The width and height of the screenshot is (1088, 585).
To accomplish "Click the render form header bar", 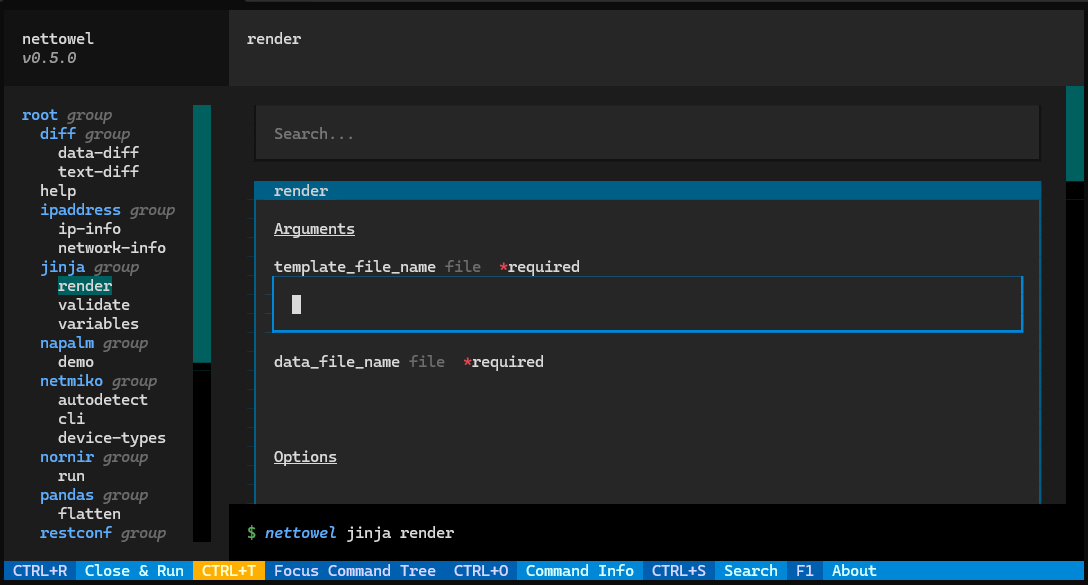I will [x=647, y=191].
